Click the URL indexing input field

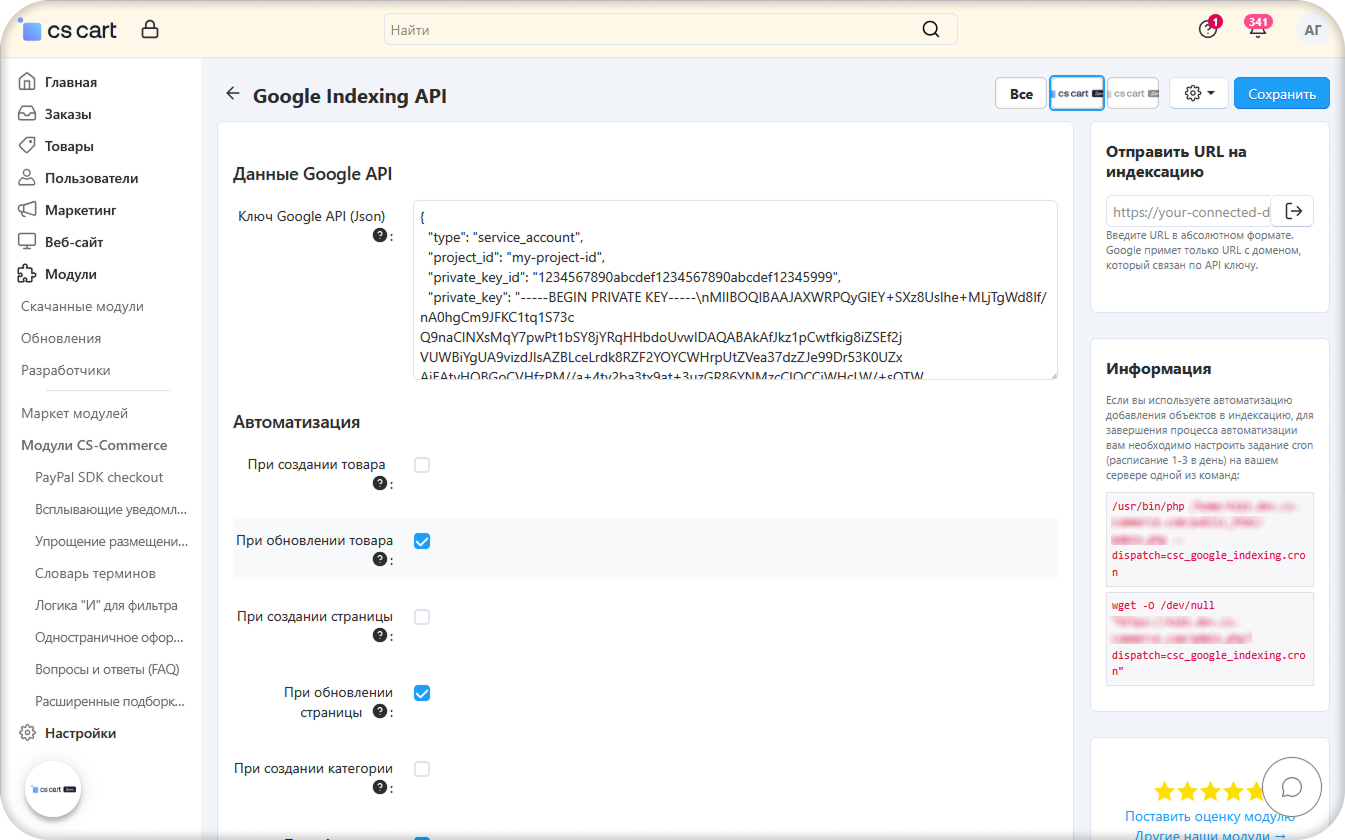[x=1189, y=212]
